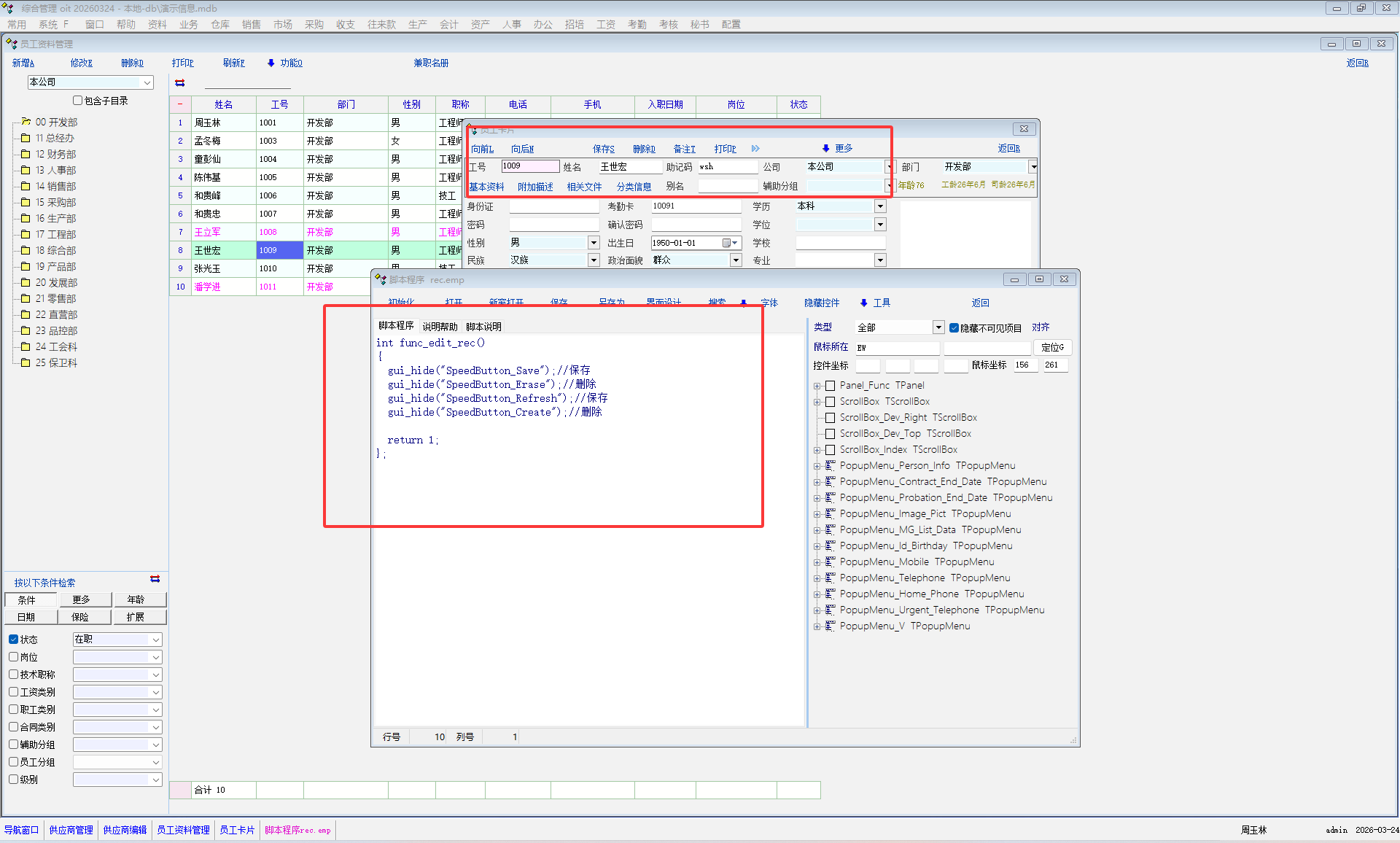The width and height of the screenshot is (1400, 843).
Task: Uncheck the 隐藏不可见项目 checkbox
Action: tap(954, 327)
